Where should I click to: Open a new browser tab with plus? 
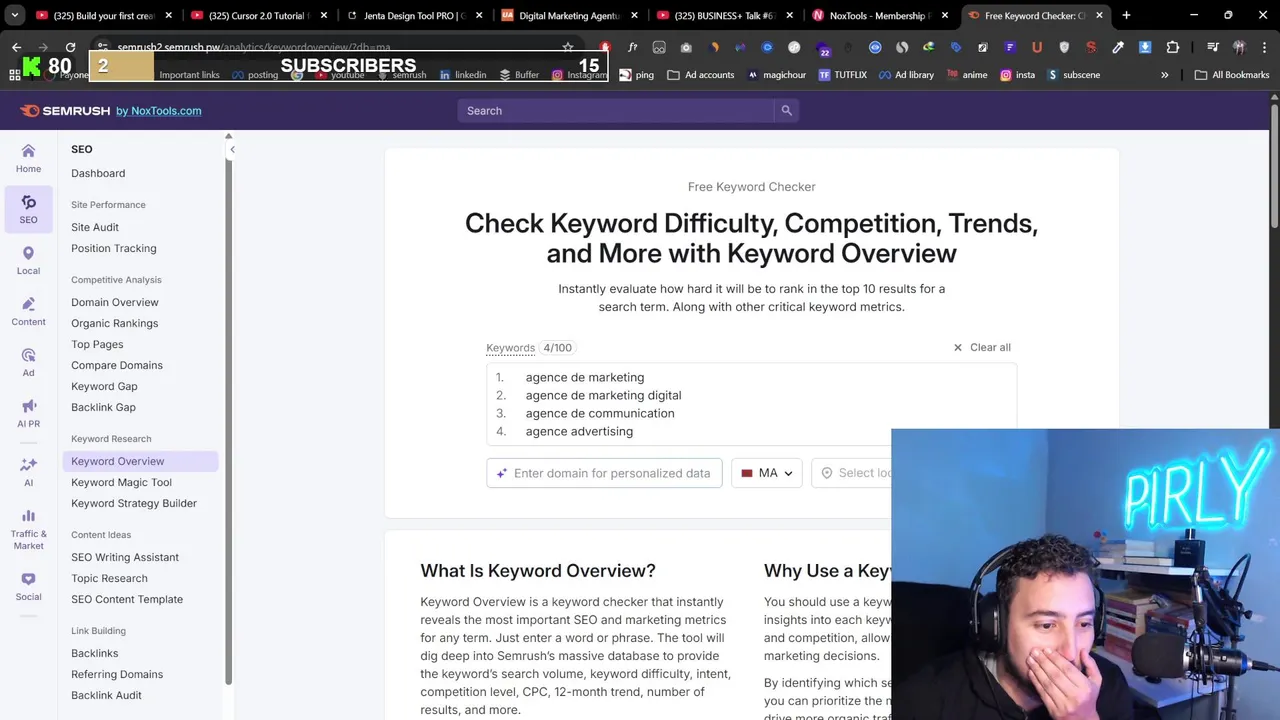[1126, 15]
